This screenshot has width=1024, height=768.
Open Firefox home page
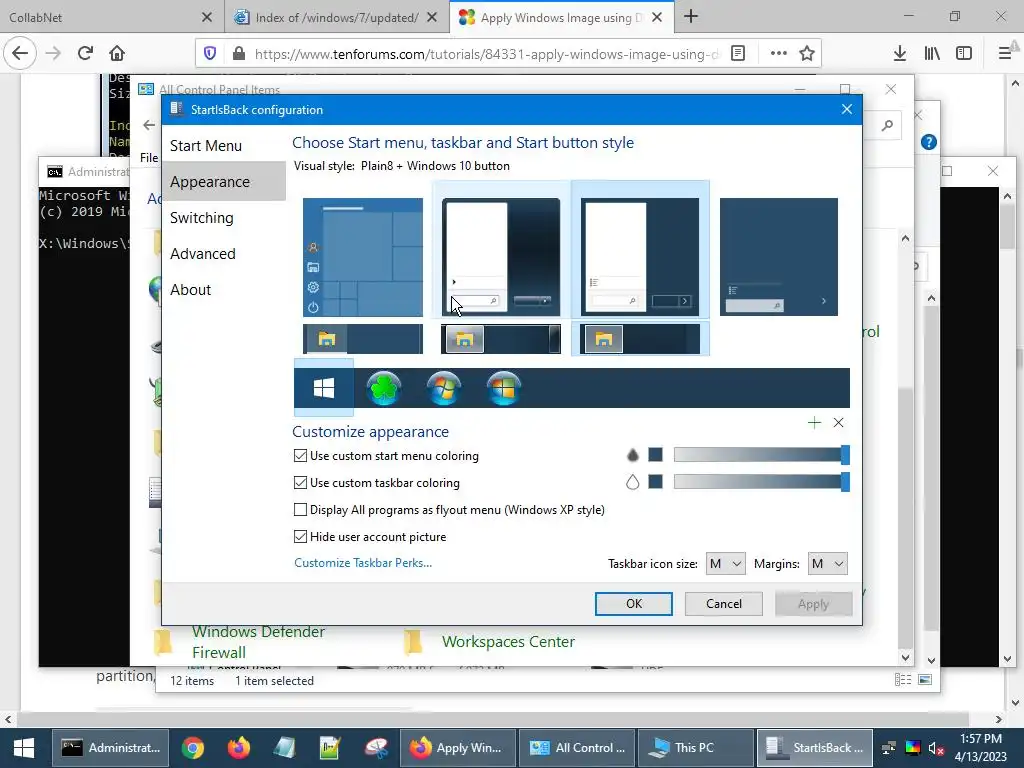tap(117, 53)
